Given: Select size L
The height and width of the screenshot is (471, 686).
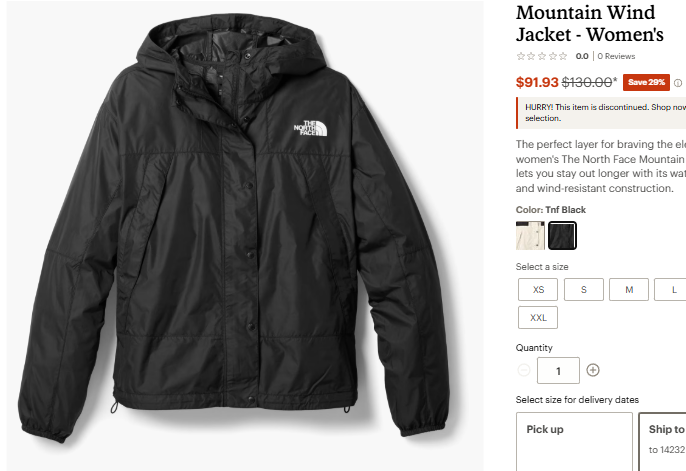Looking at the screenshot, I should pos(672,290).
